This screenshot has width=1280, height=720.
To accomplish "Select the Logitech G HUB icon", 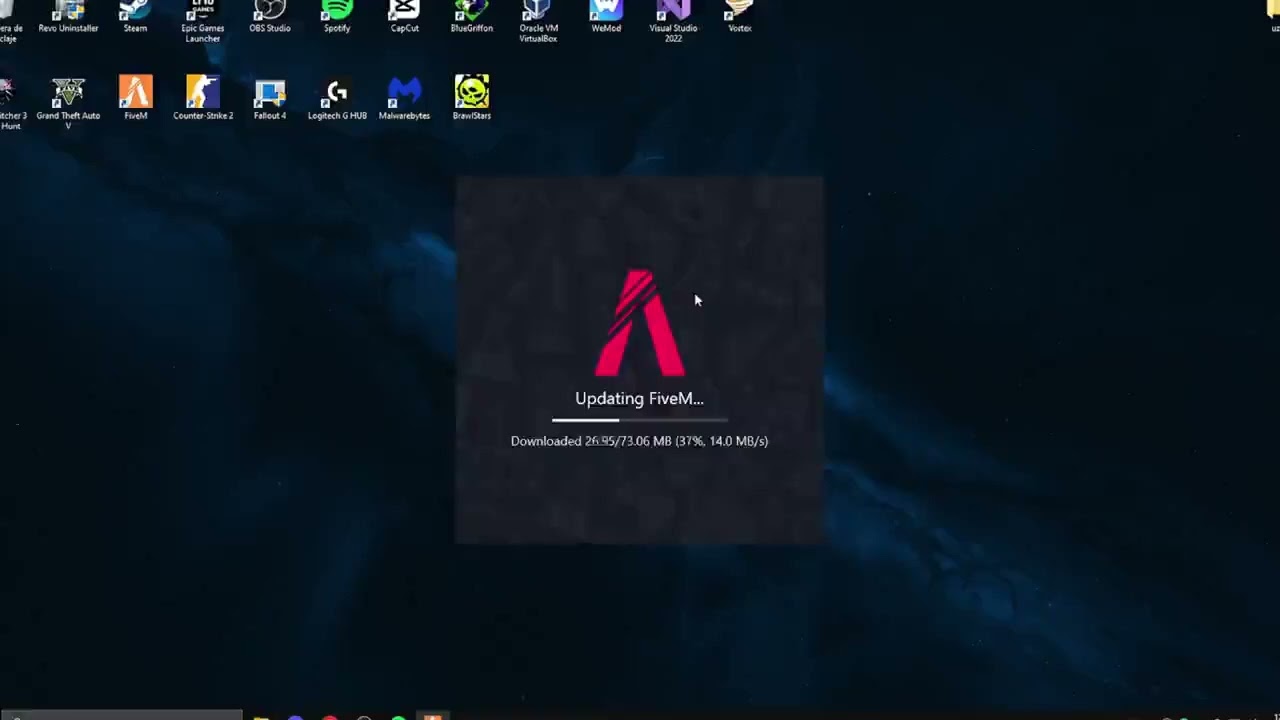I will pos(337,98).
